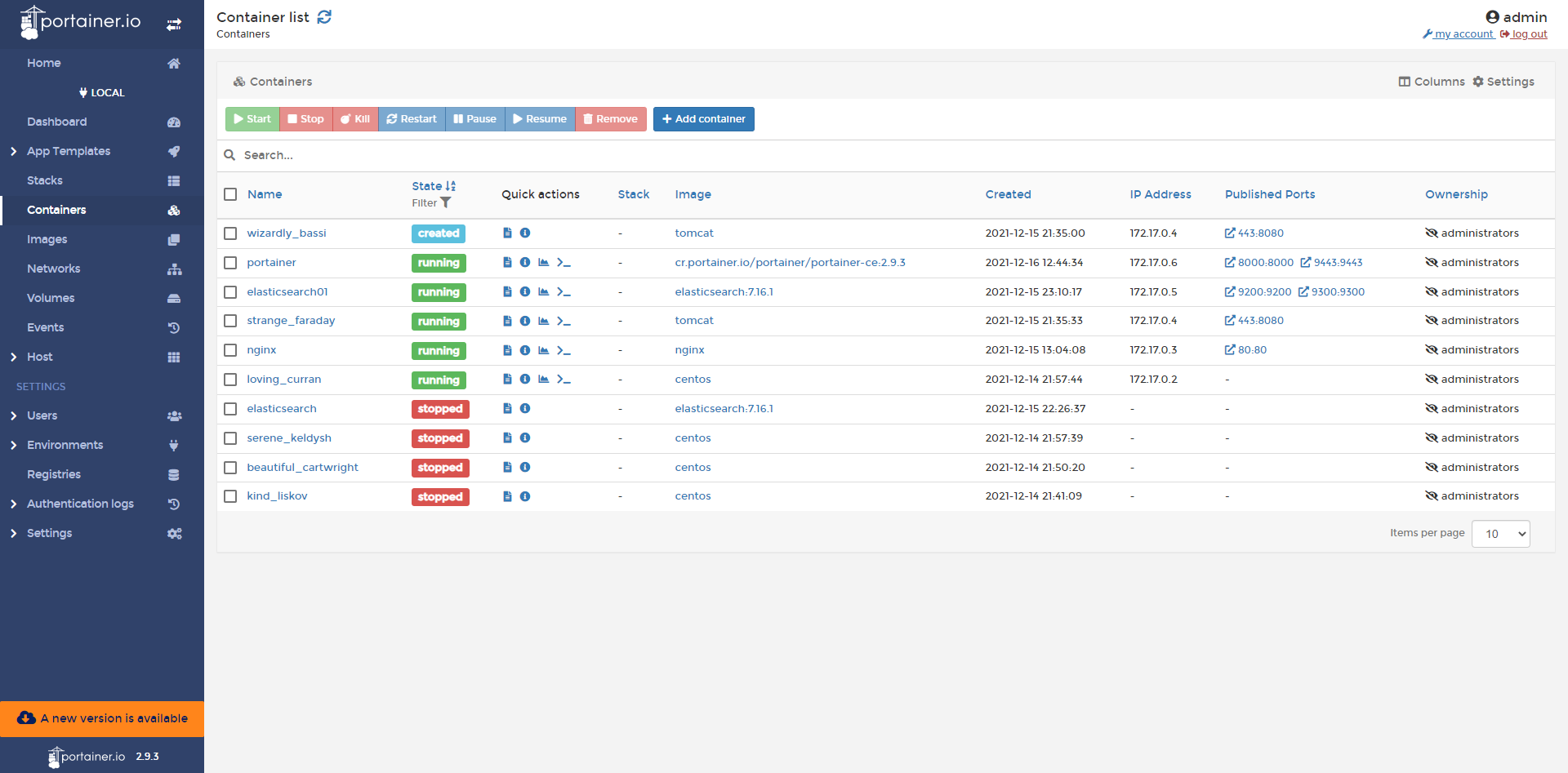Open Volumes page
Image resolution: width=1568 pixels, height=773 pixels.
[51, 298]
